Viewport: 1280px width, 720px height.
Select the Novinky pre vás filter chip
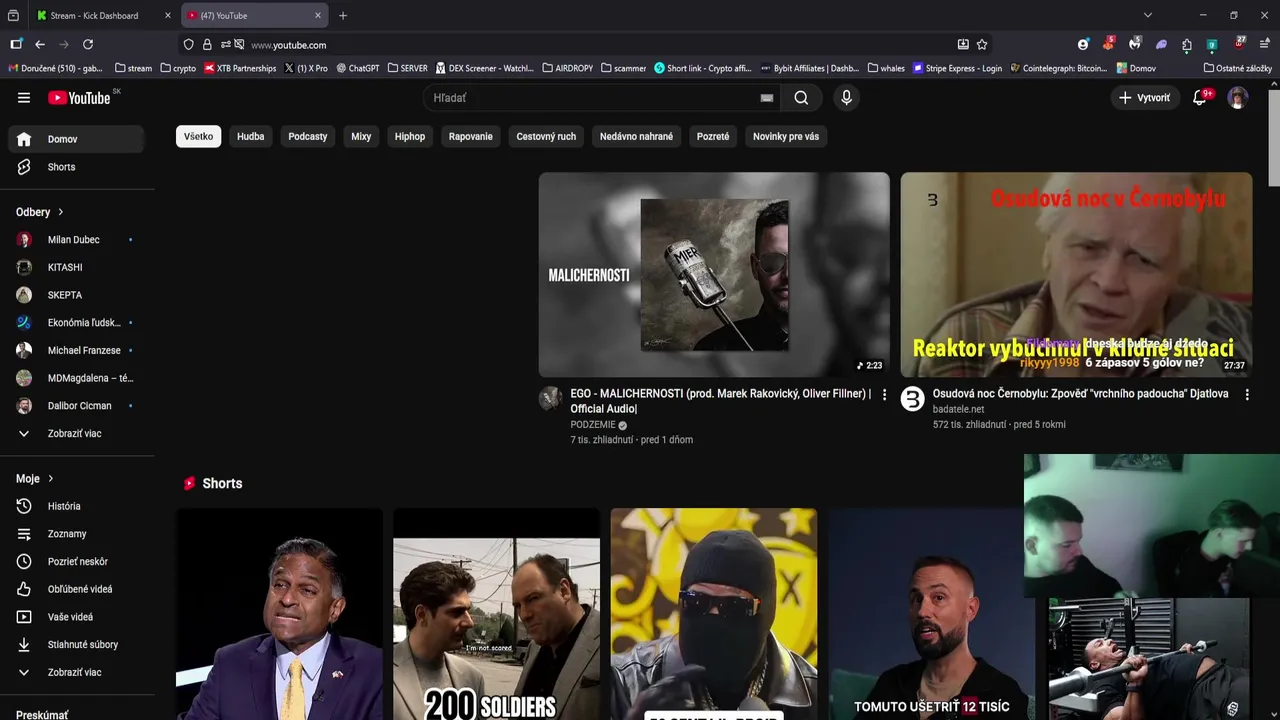pos(786,136)
